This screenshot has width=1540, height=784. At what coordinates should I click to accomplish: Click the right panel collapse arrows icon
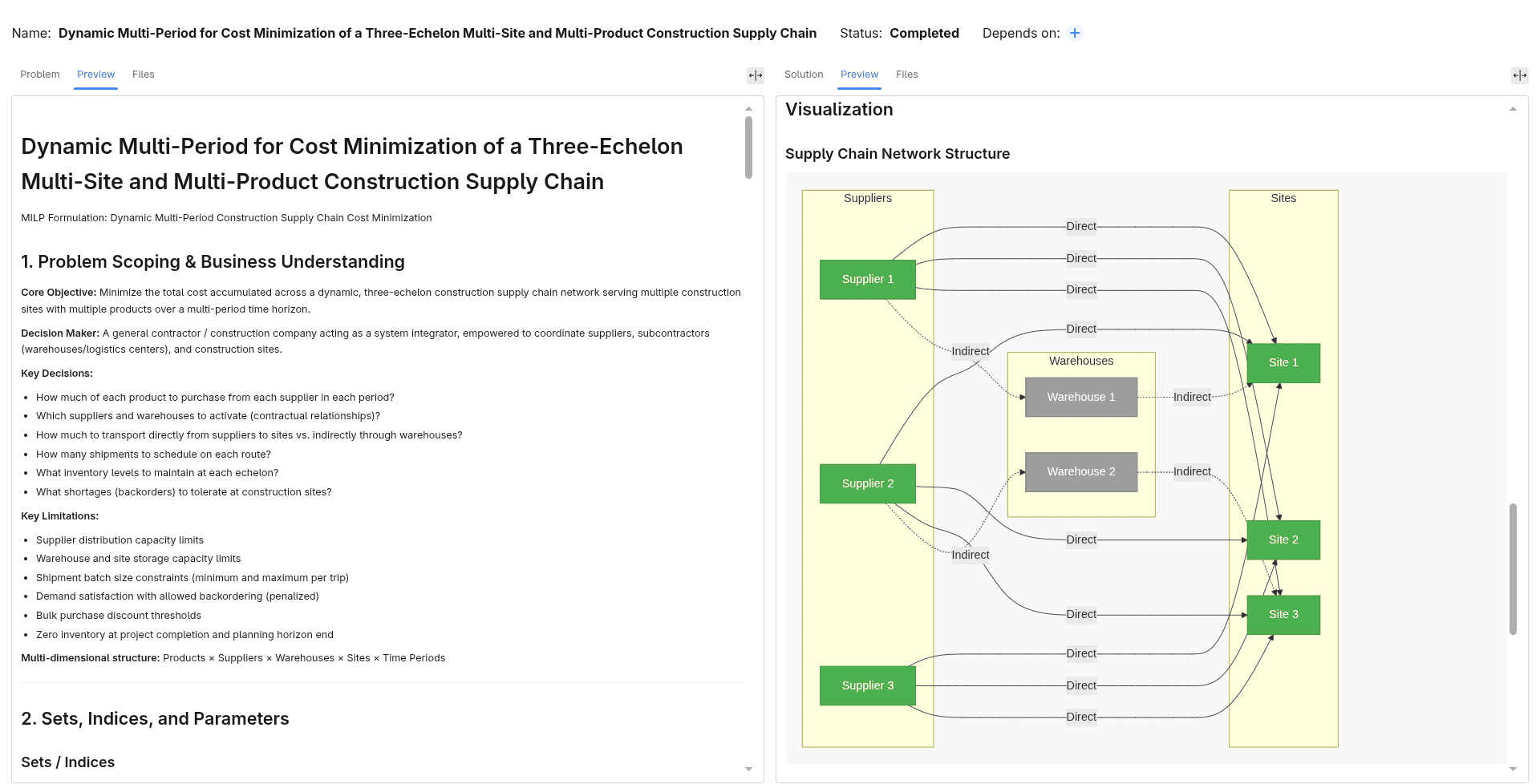coord(1520,75)
